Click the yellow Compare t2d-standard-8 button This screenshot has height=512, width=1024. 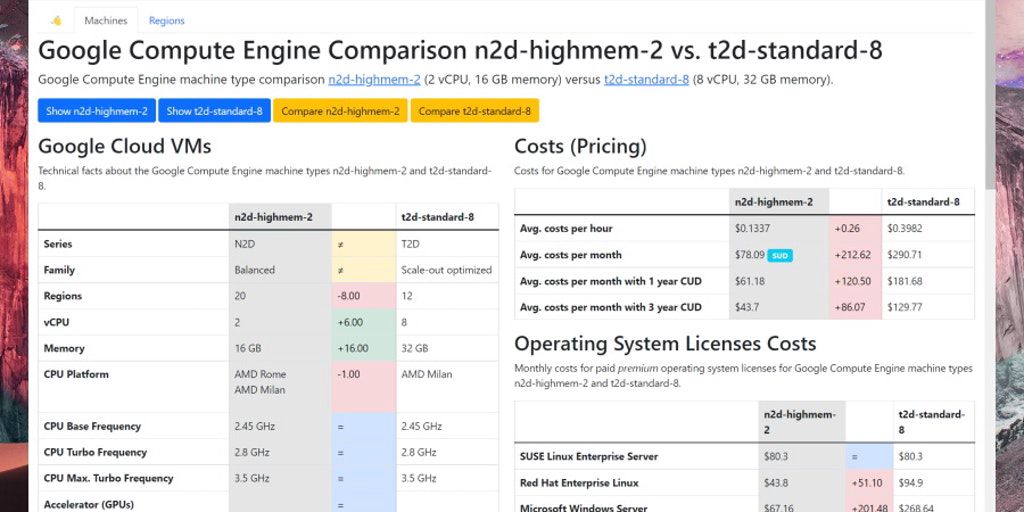[x=474, y=111]
